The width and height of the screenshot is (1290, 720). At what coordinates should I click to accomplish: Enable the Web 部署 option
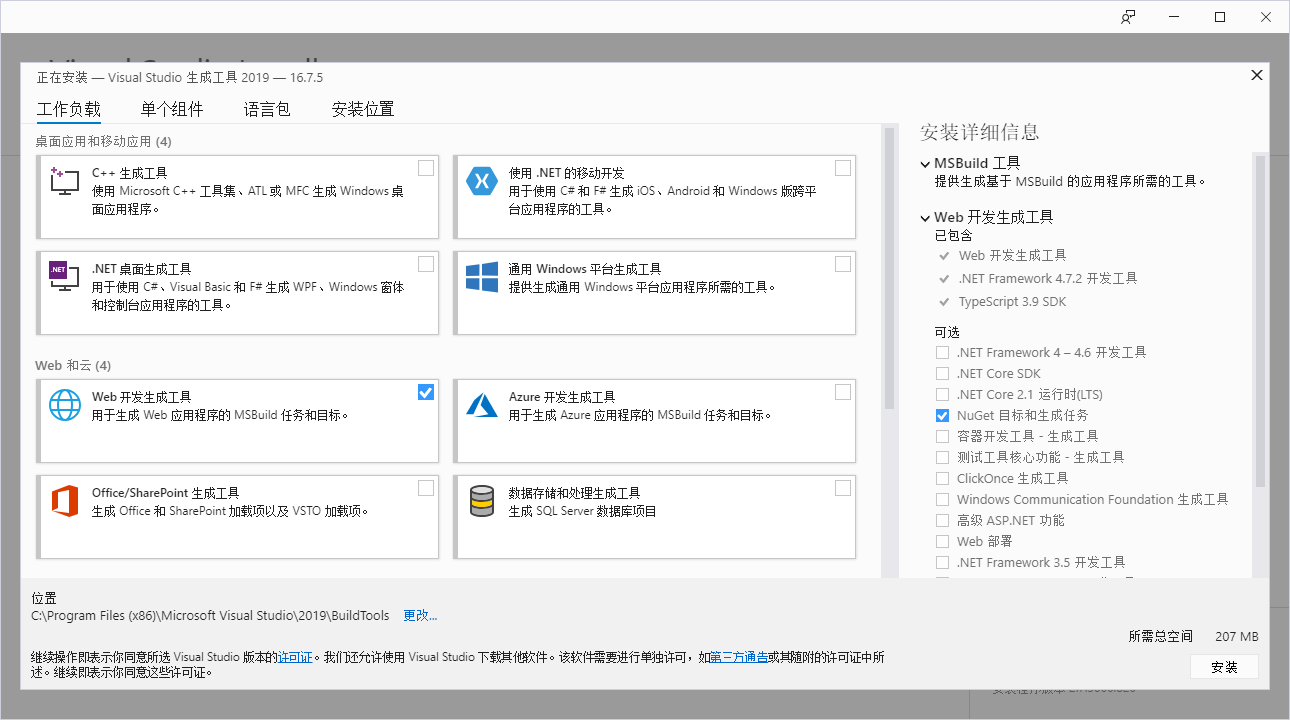(x=942, y=542)
